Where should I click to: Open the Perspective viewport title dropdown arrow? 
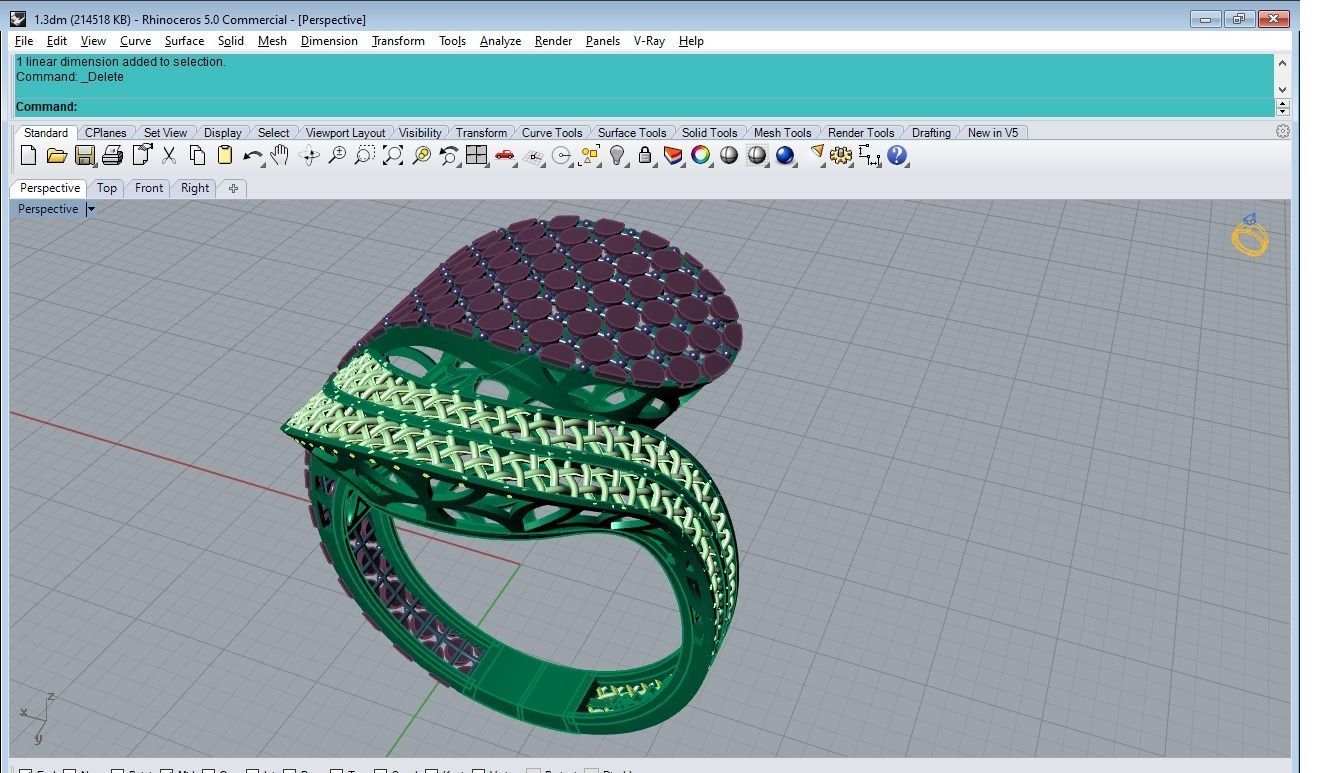[90, 209]
